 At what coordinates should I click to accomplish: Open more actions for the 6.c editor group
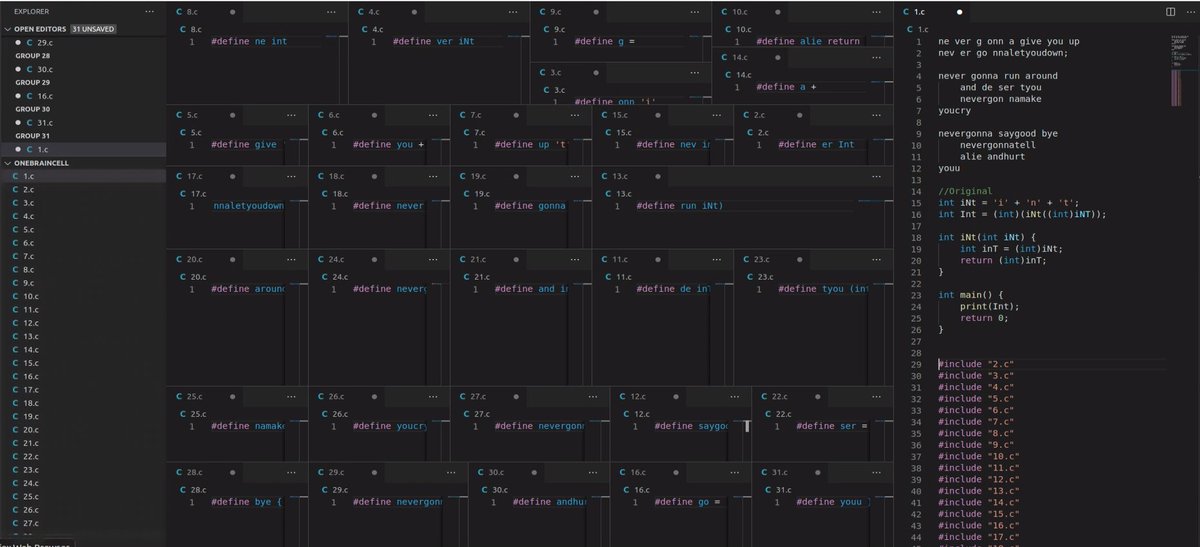pos(433,115)
